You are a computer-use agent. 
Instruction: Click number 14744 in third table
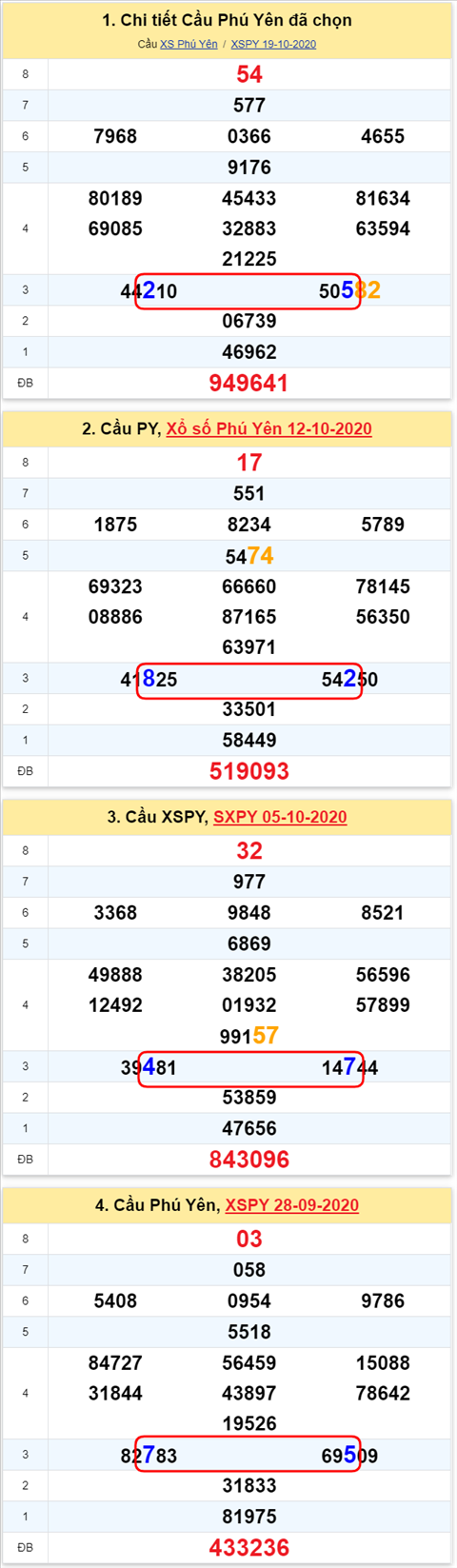coord(349,1067)
